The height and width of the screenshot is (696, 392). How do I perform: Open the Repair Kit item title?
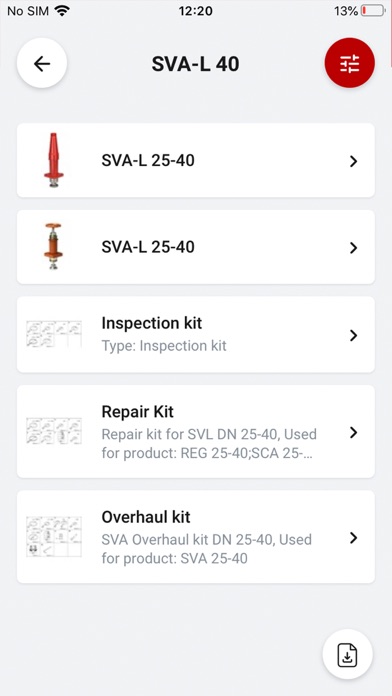(138, 412)
